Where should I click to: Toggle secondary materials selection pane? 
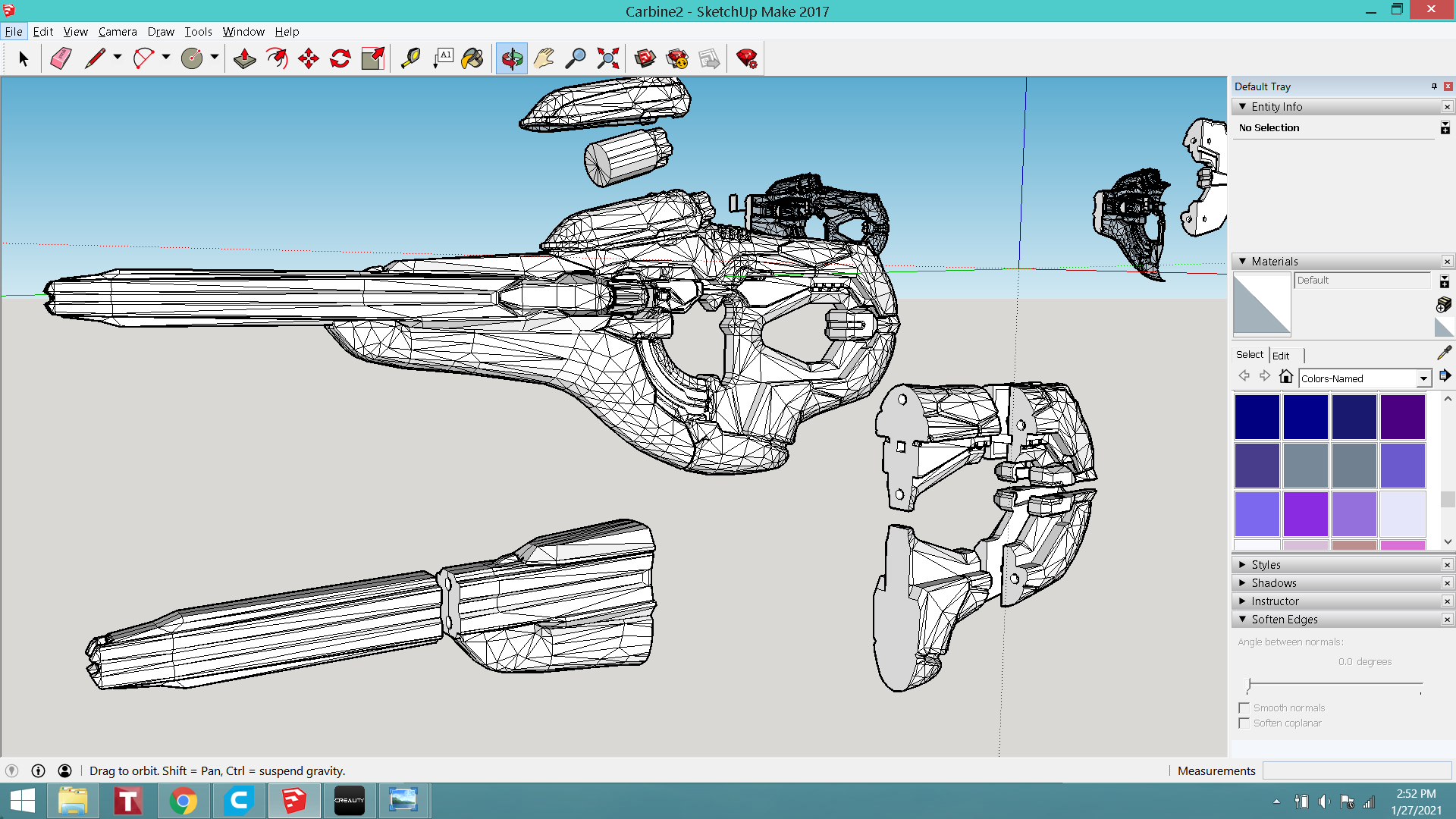pyautogui.click(x=1444, y=282)
